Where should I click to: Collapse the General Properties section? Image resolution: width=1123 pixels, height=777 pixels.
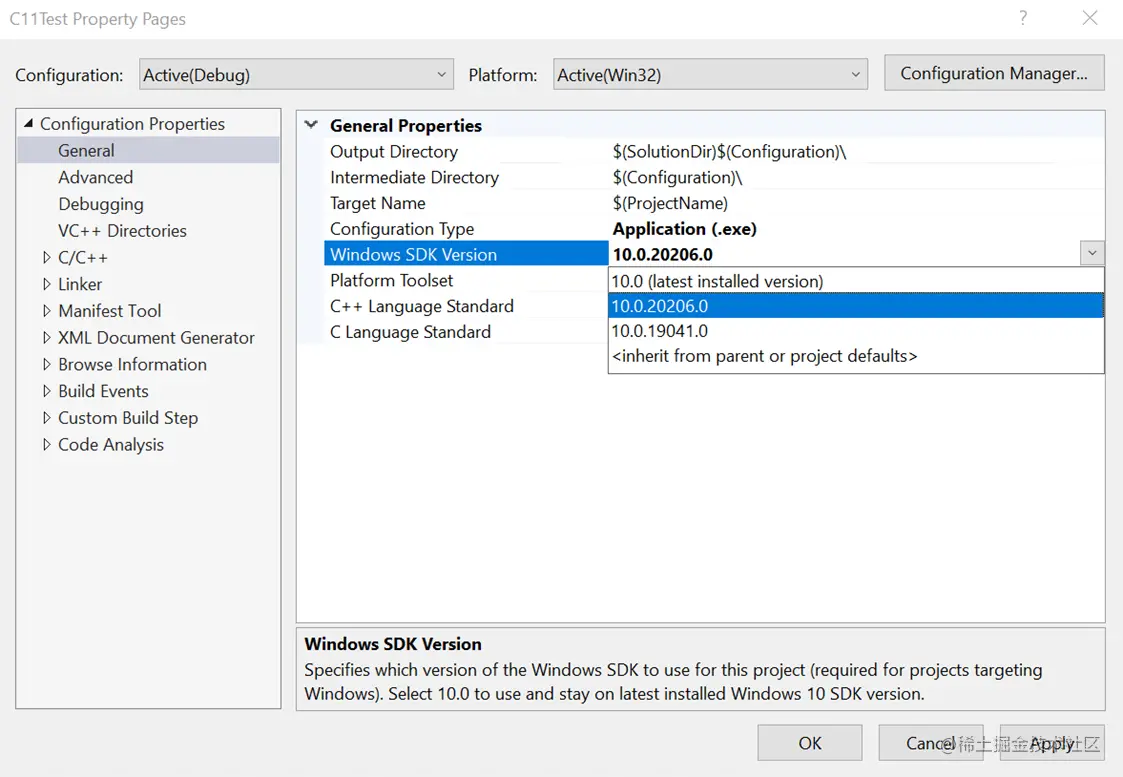click(x=311, y=126)
